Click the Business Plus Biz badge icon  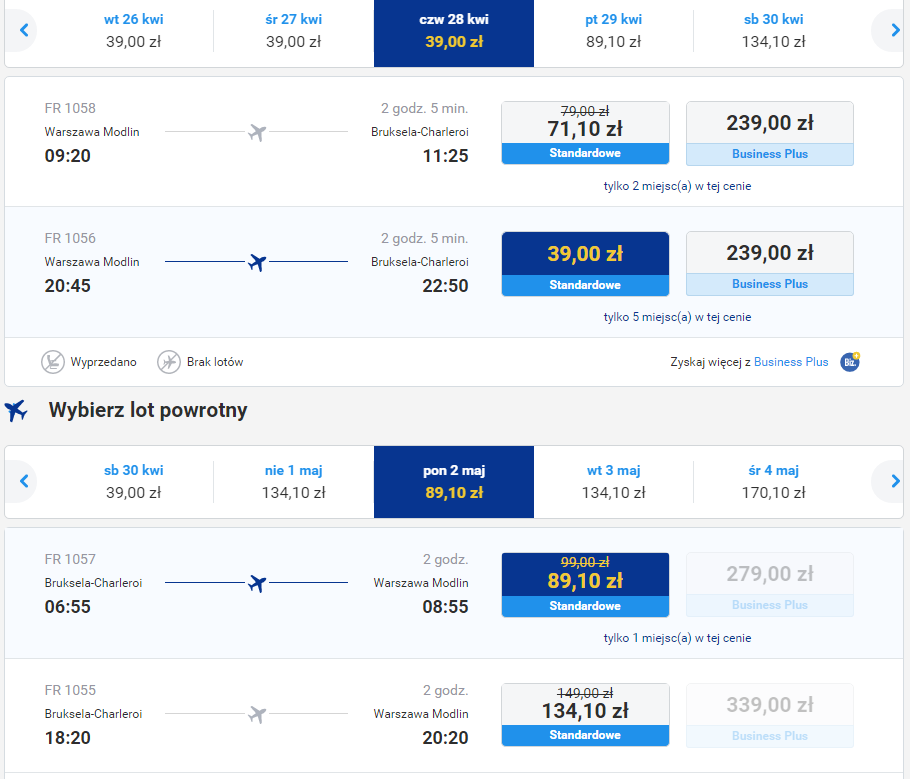pyautogui.click(x=850, y=362)
